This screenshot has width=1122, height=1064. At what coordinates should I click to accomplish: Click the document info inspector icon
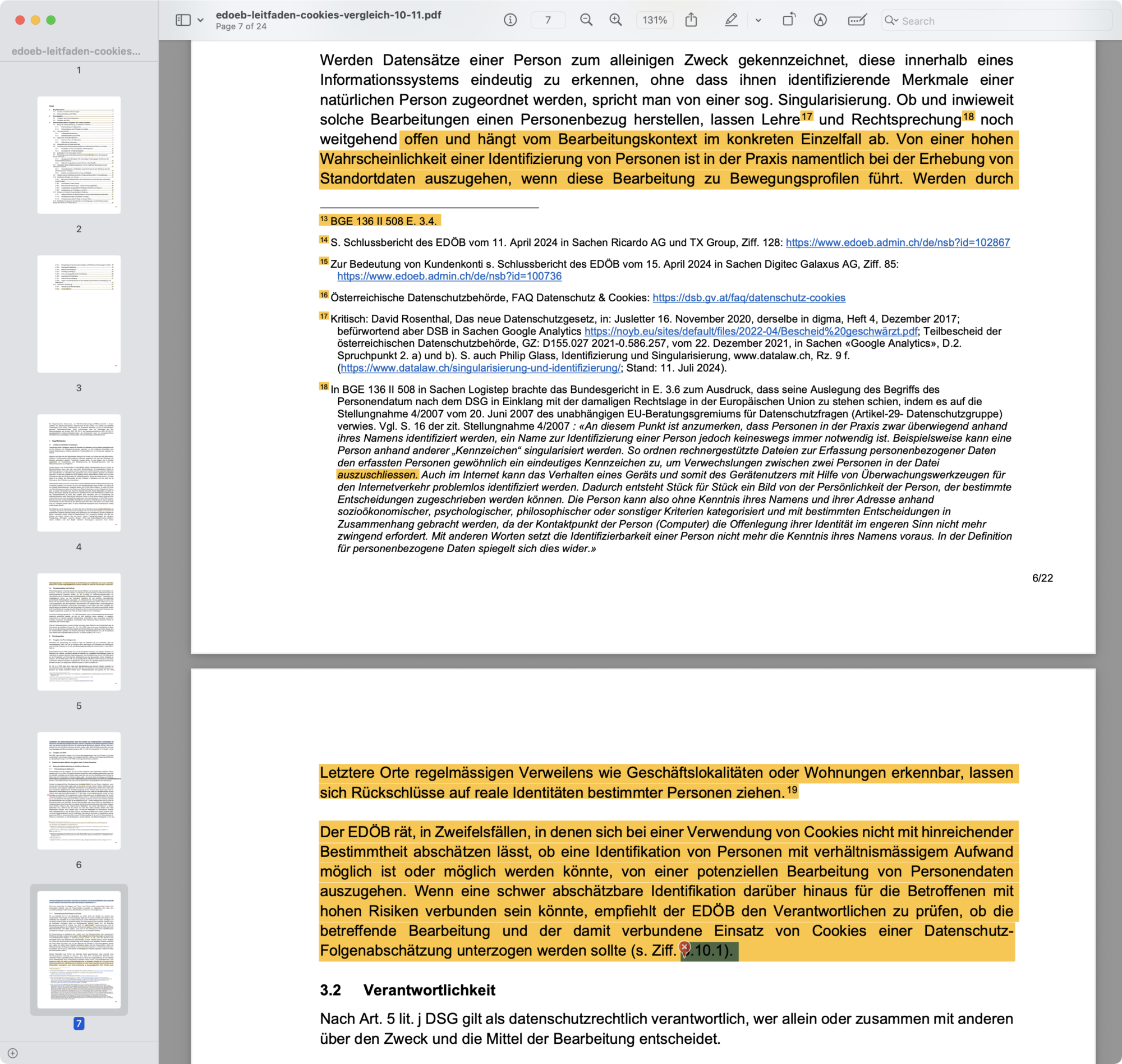click(x=510, y=20)
